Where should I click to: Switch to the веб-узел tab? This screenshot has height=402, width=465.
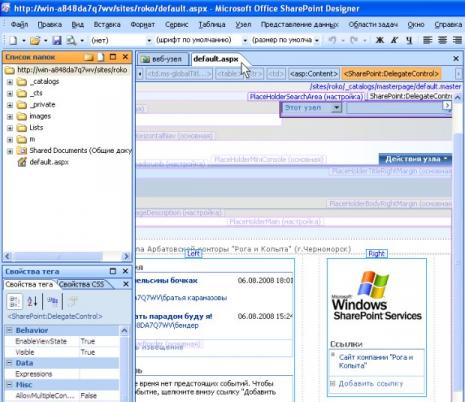point(162,59)
